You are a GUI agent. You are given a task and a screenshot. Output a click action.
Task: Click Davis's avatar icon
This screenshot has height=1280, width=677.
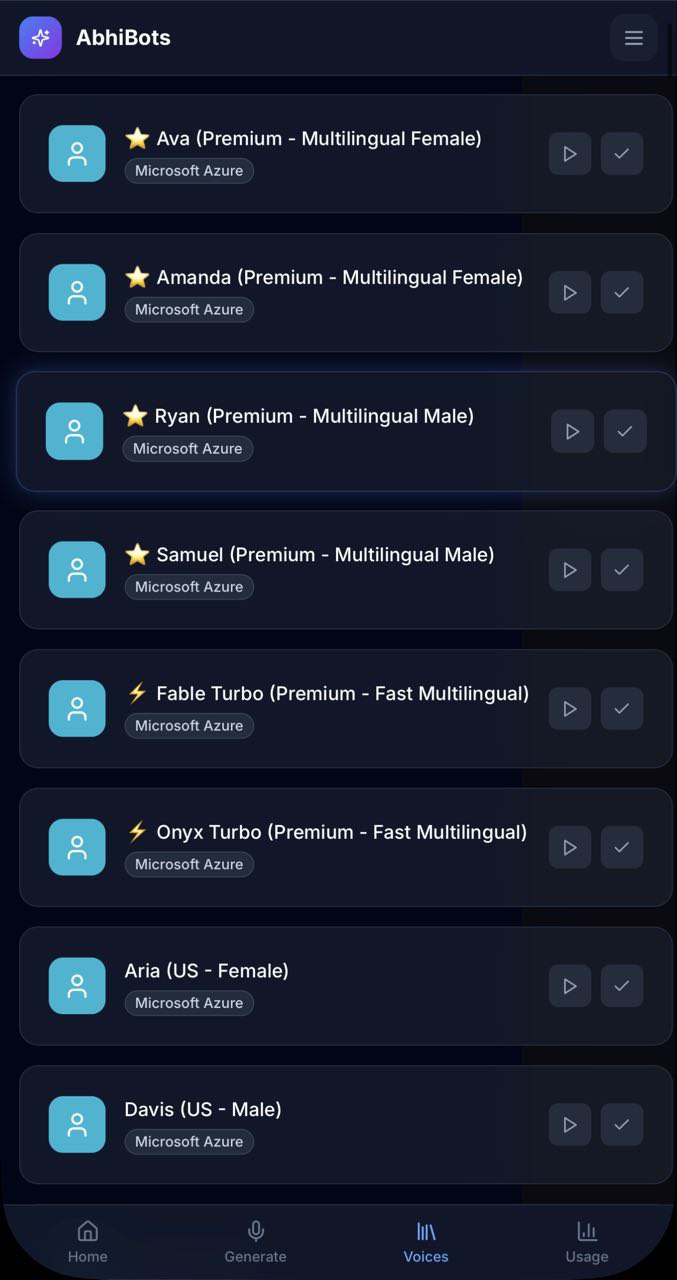point(77,1124)
